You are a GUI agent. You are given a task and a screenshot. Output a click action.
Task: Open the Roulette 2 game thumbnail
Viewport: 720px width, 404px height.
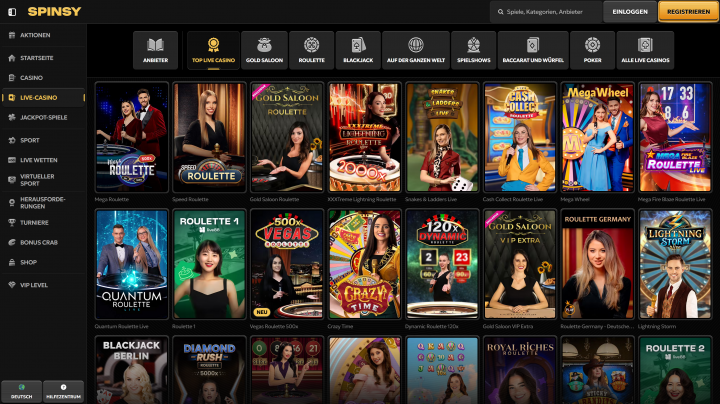tap(675, 370)
